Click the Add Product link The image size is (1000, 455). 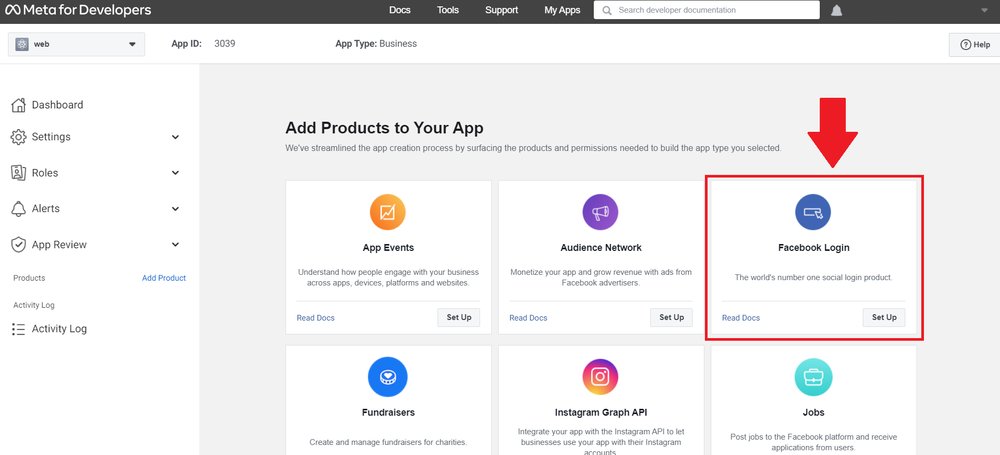point(164,278)
